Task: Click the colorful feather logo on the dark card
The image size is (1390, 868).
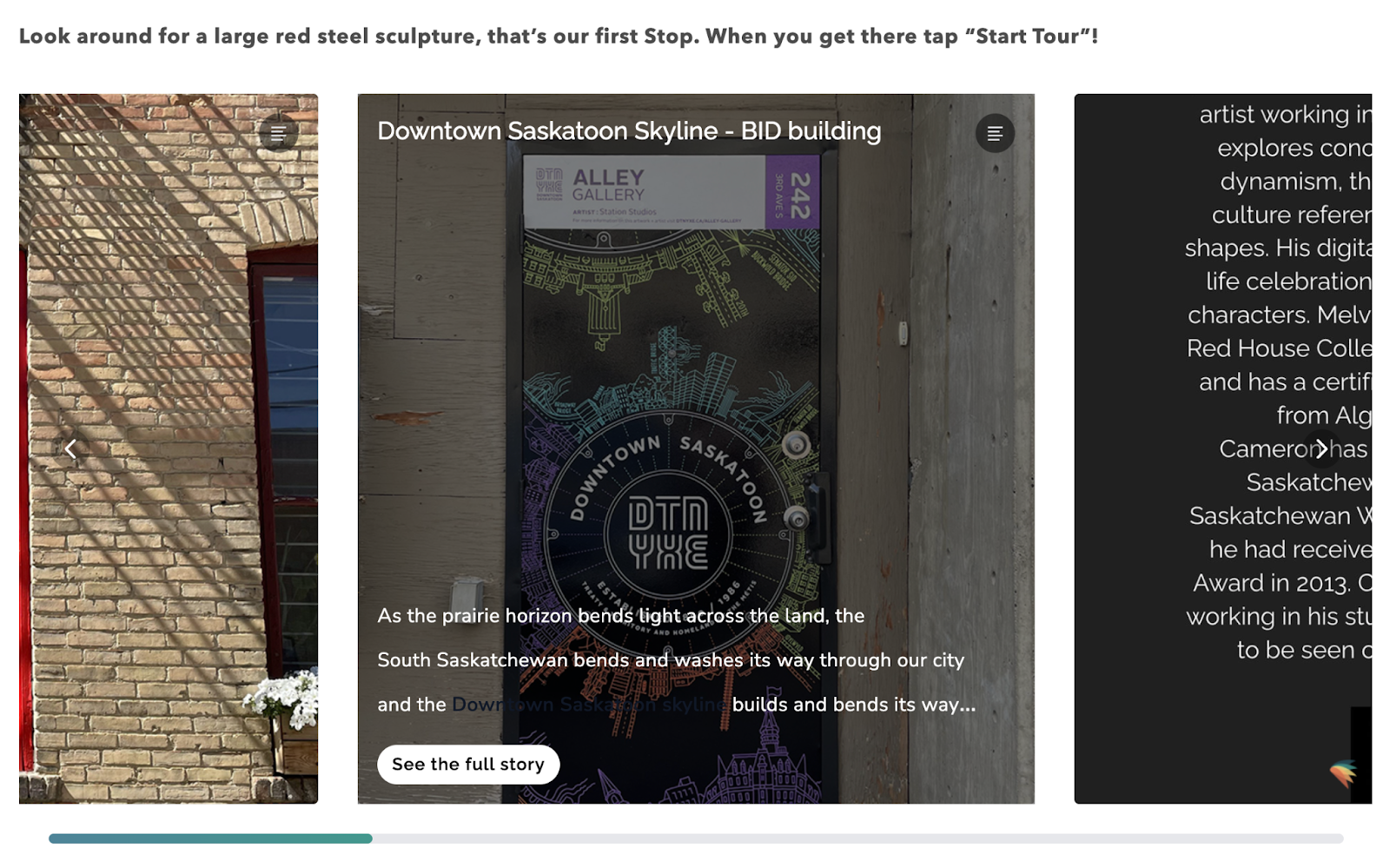Action: point(1343,772)
